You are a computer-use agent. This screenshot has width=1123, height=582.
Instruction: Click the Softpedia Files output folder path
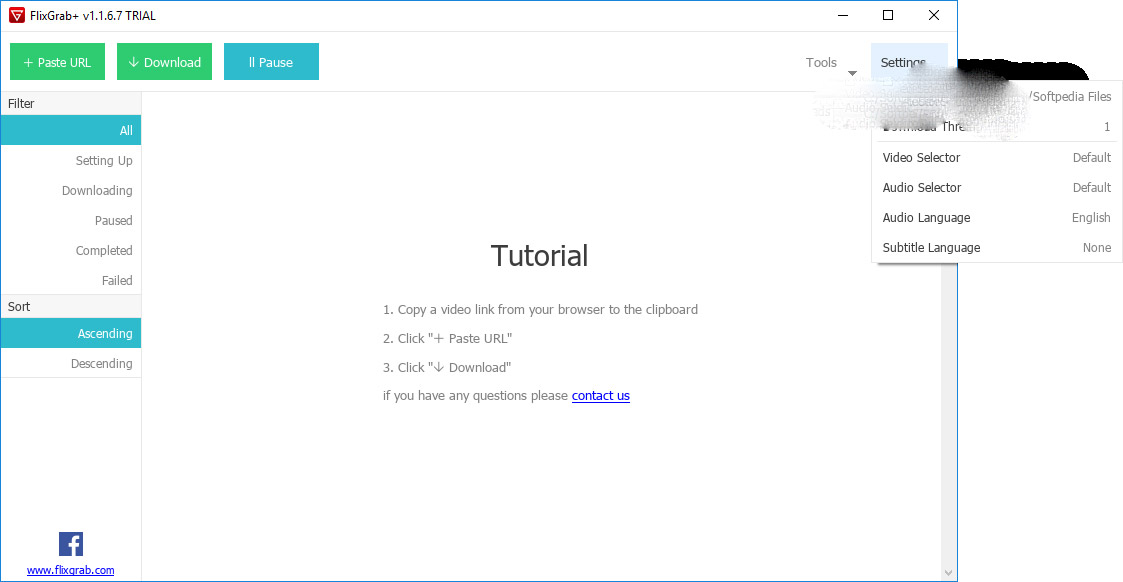click(x=1071, y=97)
